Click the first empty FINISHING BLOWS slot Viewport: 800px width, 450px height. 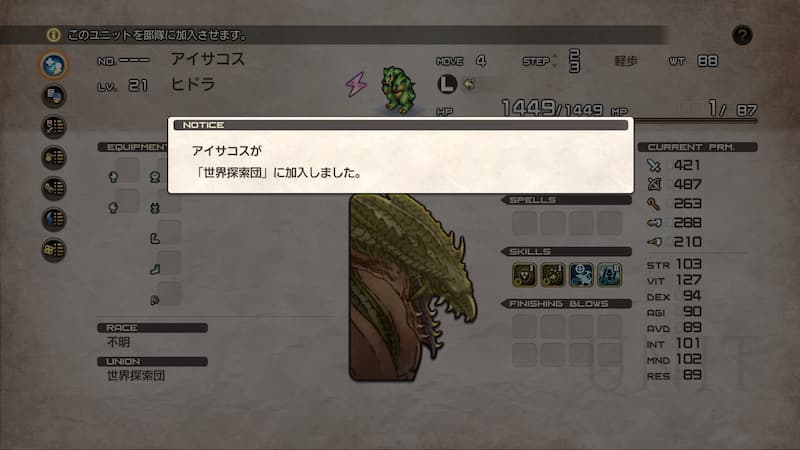(524, 327)
